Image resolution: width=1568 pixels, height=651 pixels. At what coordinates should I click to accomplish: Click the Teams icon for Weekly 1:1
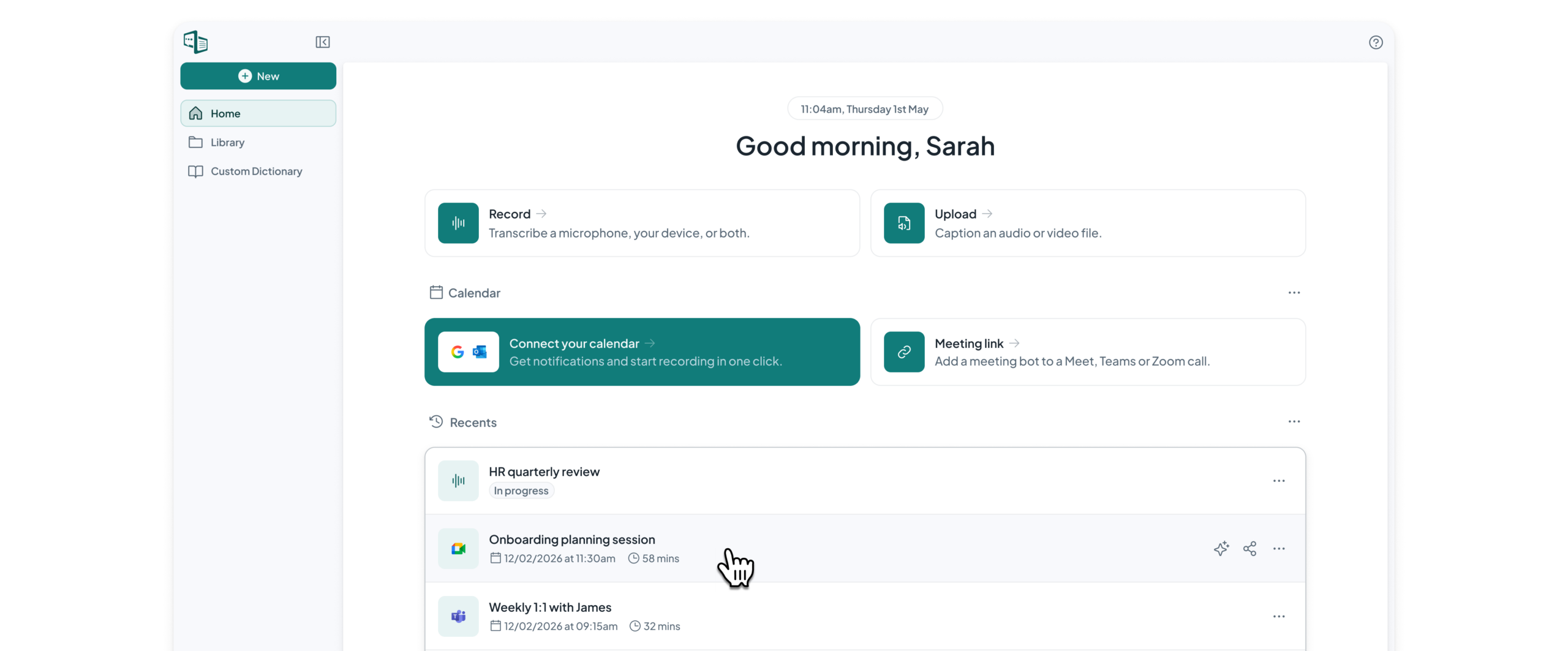click(458, 616)
